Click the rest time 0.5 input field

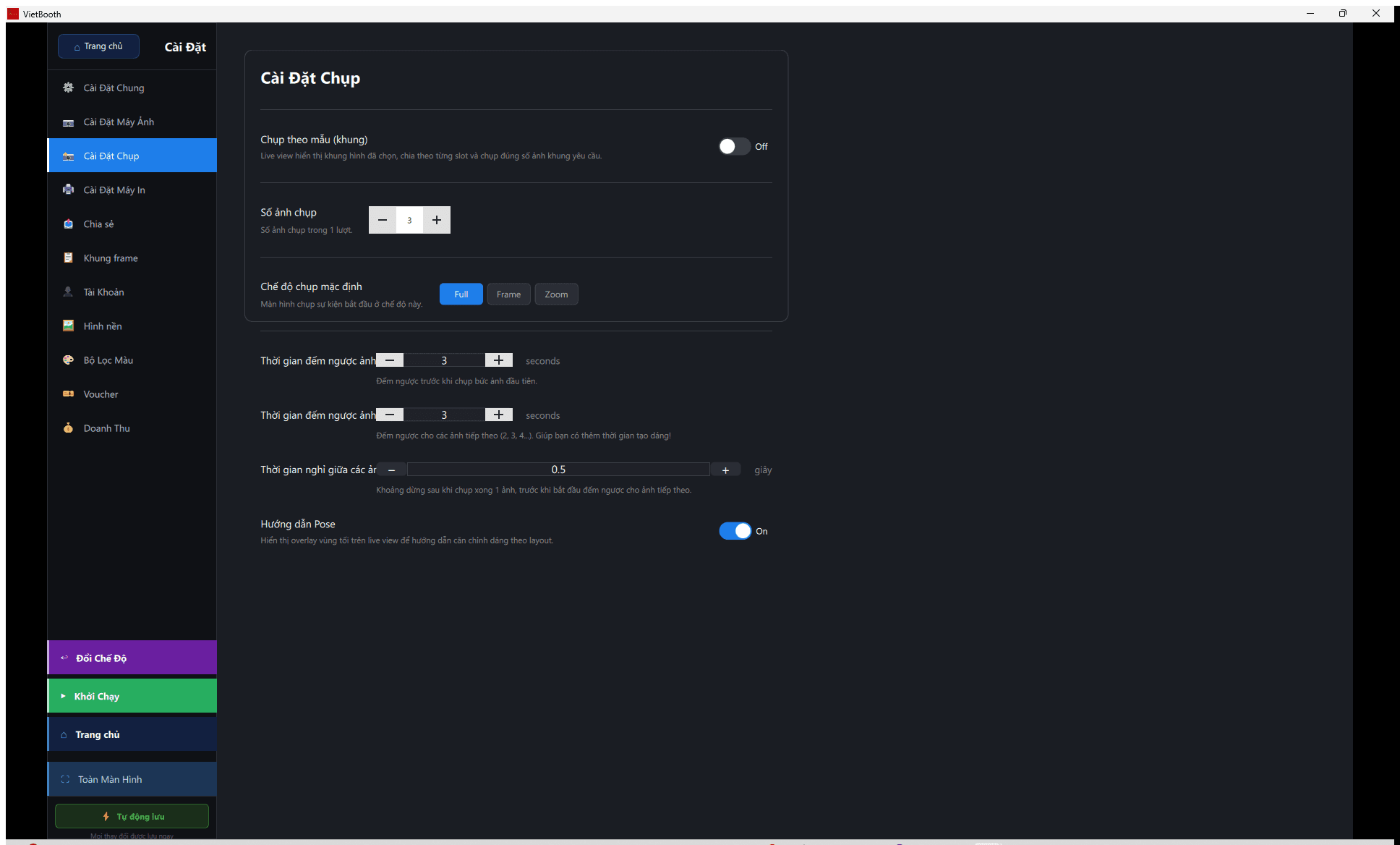click(x=558, y=470)
